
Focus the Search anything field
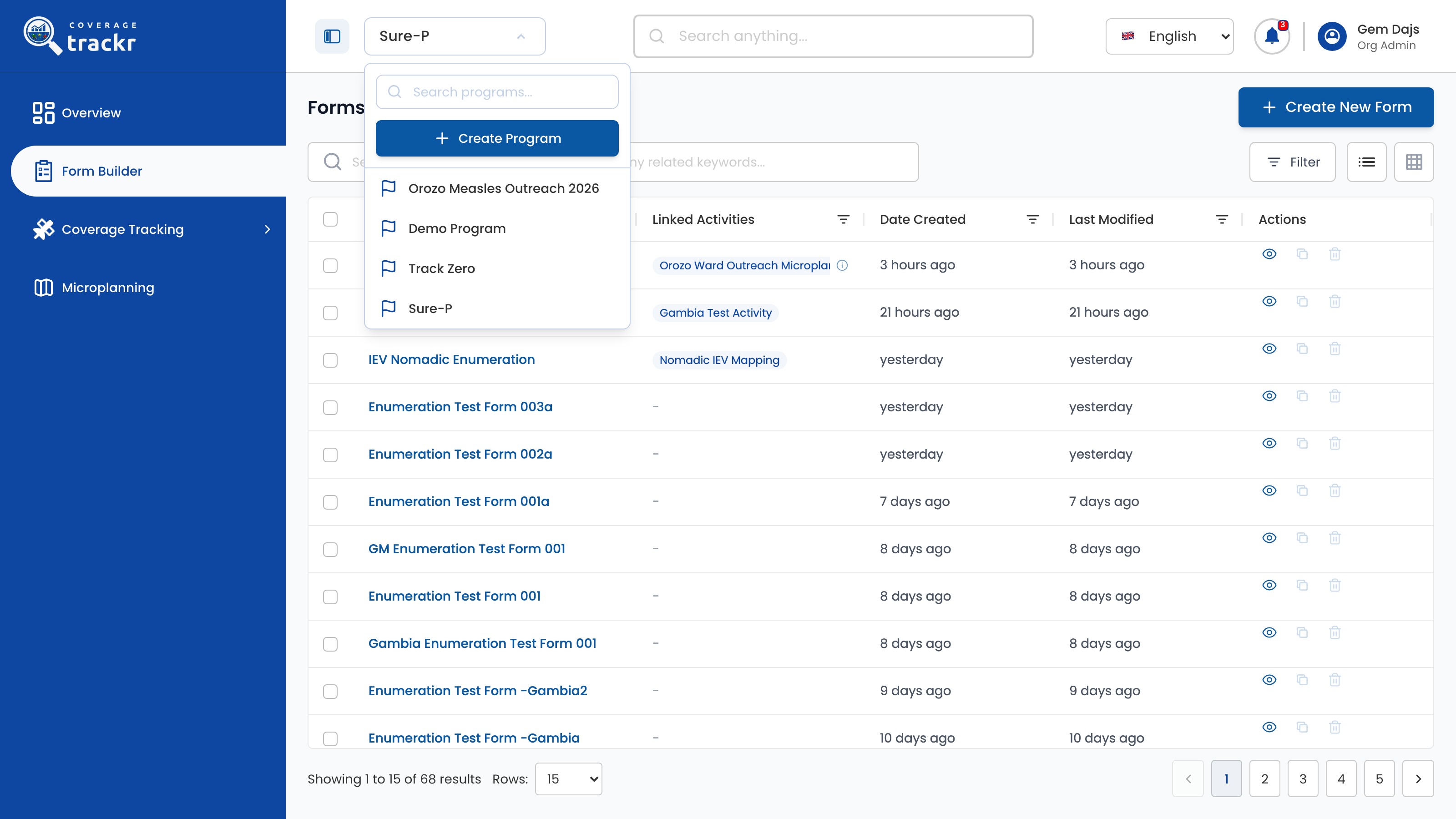833,36
